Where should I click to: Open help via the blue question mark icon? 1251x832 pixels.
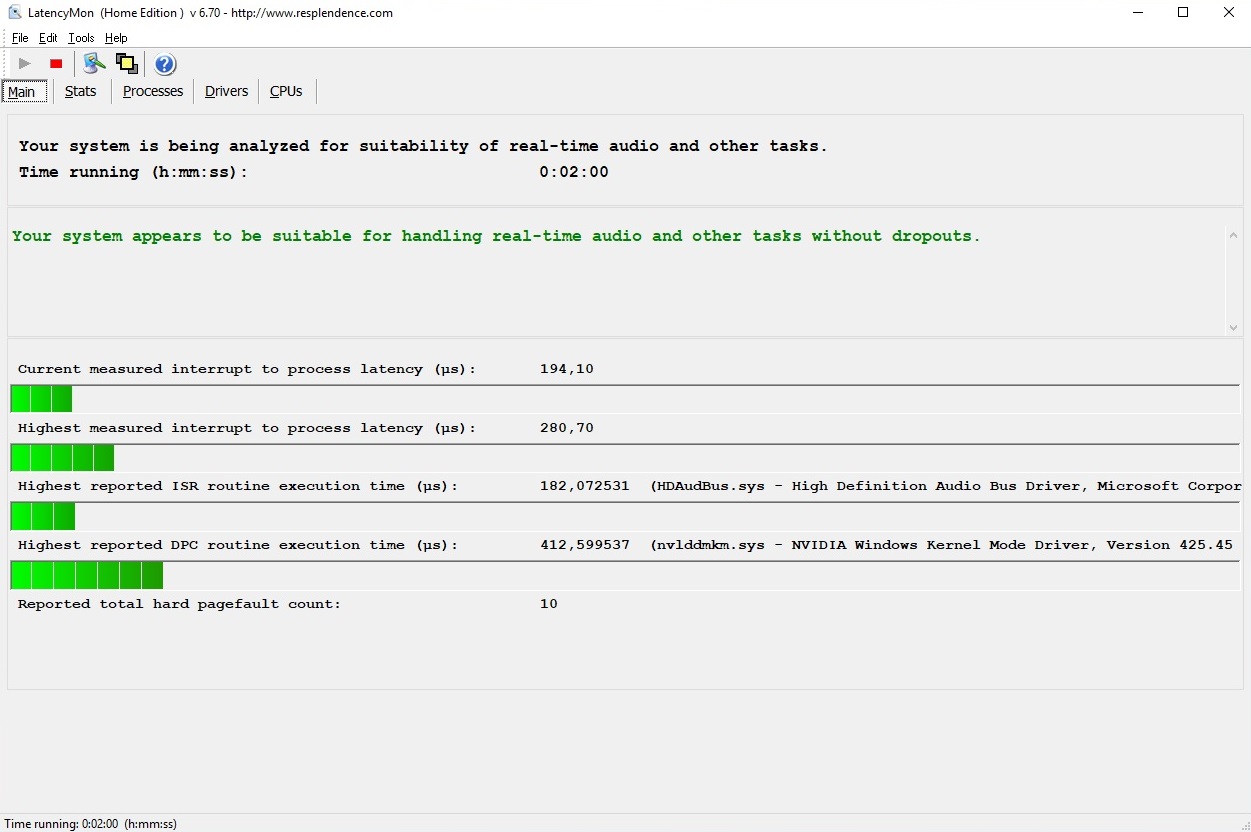coord(165,65)
